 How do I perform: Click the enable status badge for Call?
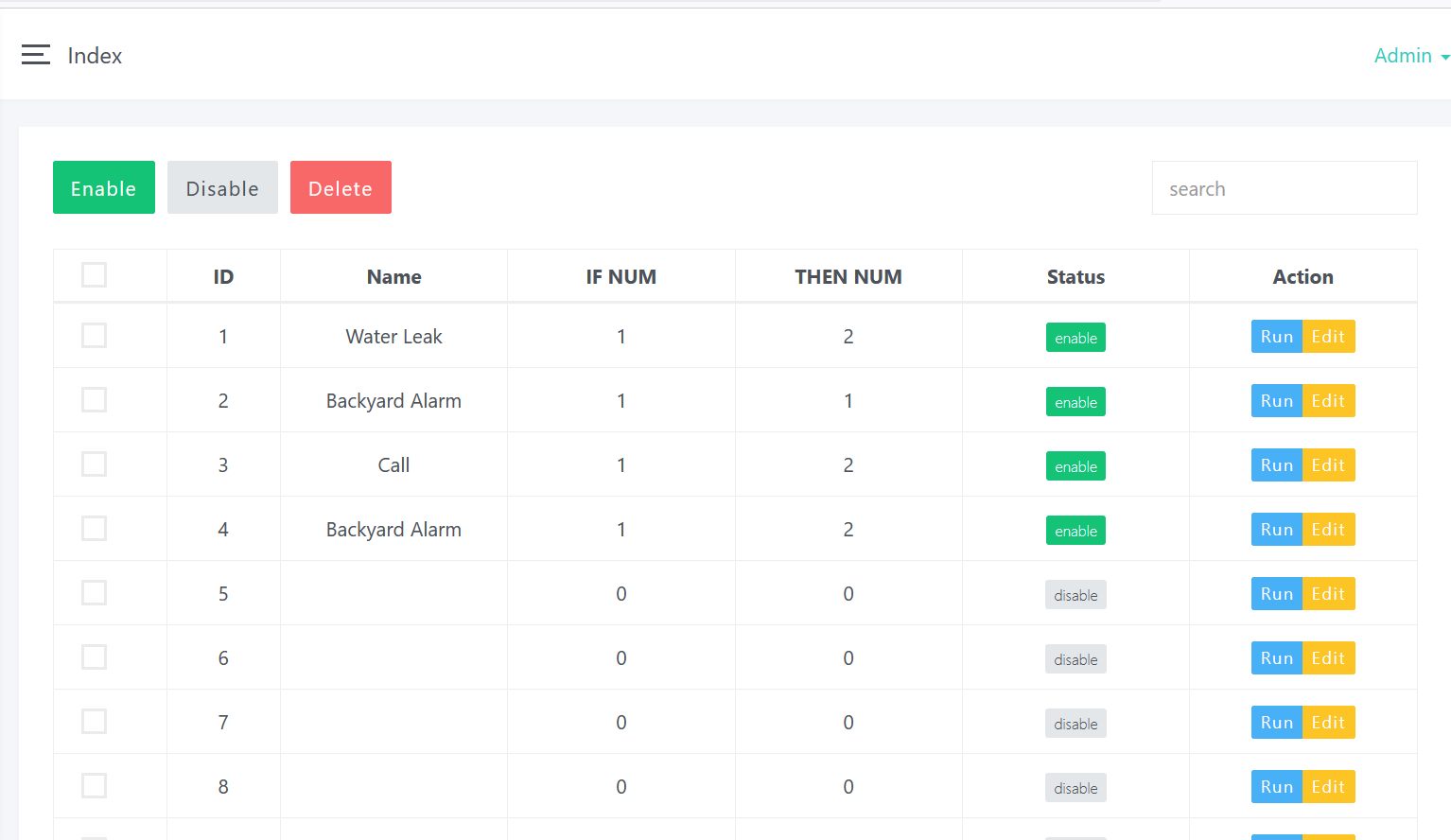(x=1075, y=466)
